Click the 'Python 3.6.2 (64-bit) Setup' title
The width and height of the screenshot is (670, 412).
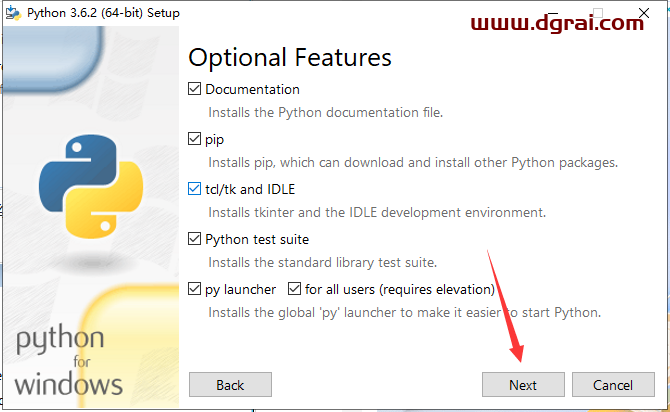(103, 13)
